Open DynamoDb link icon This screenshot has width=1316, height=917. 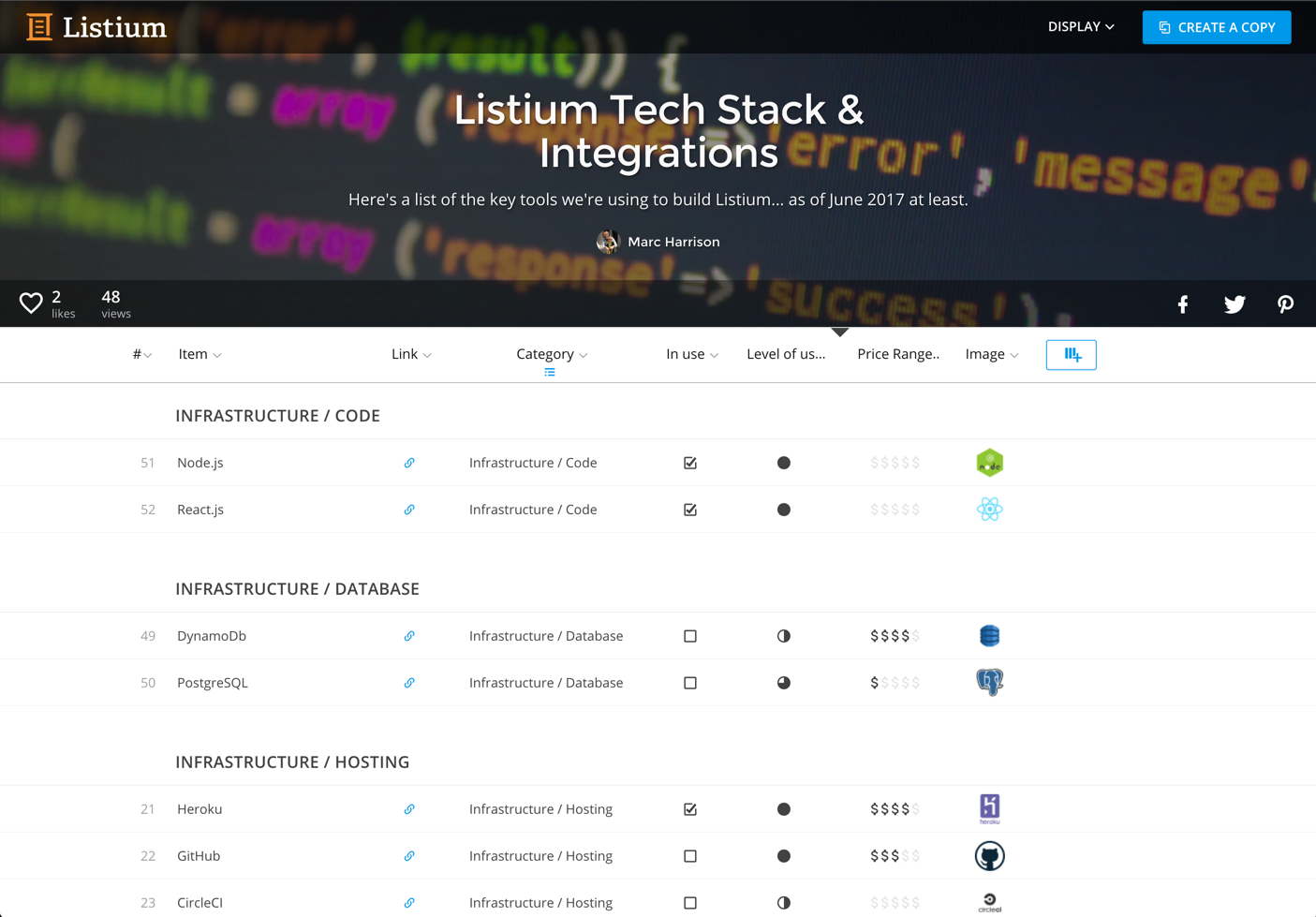coord(409,636)
